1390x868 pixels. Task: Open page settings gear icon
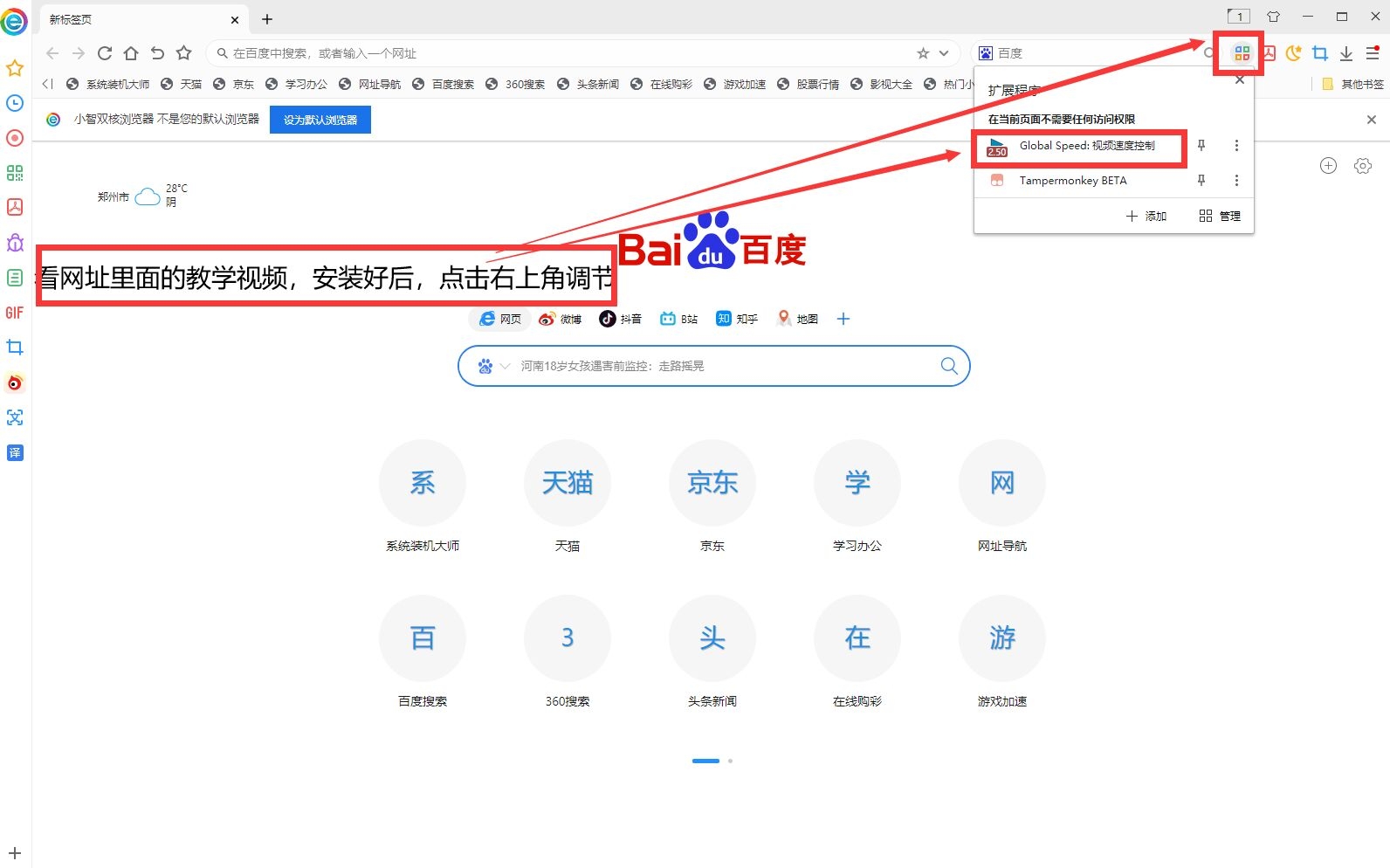[1363, 166]
